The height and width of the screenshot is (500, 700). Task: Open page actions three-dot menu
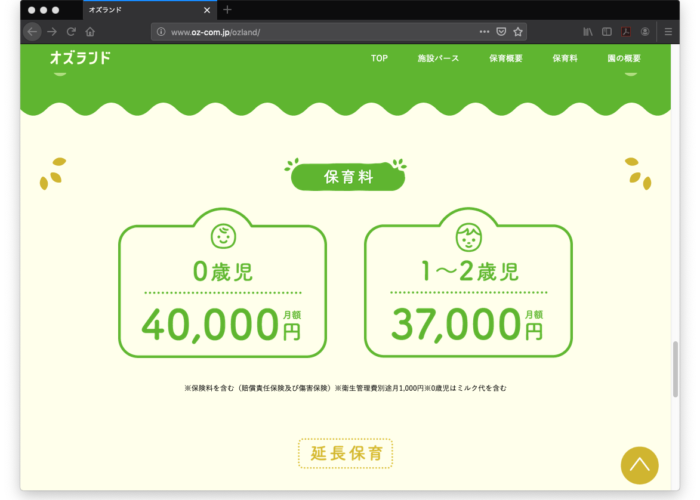point(484,32)
